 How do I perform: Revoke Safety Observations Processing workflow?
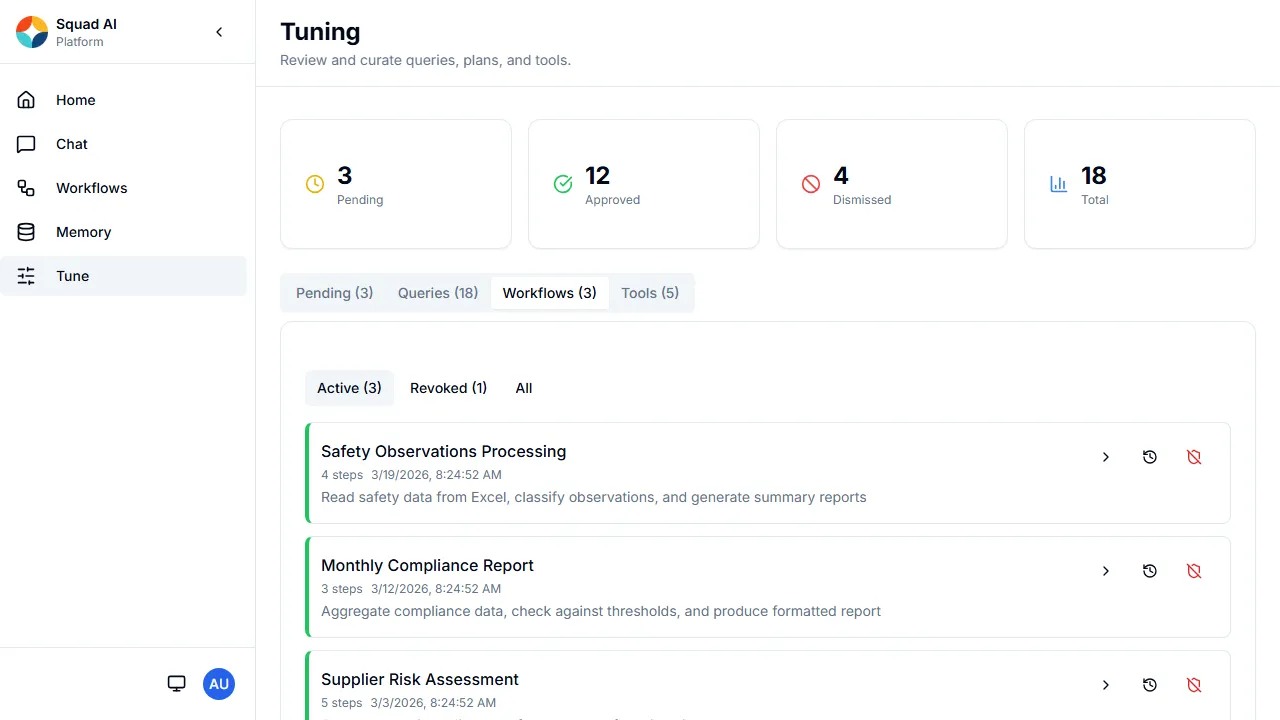coord(1194,457)
